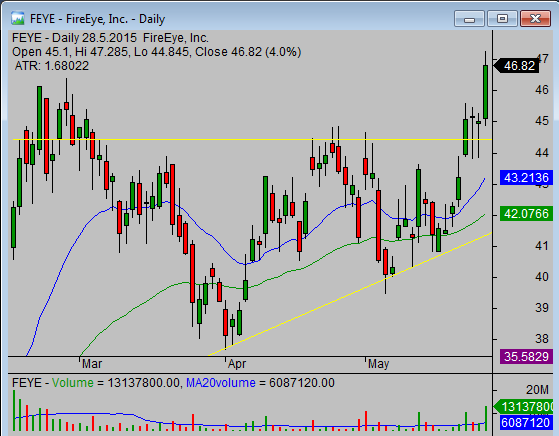Click the 47 price level on the axis

(x=543, y=58)
